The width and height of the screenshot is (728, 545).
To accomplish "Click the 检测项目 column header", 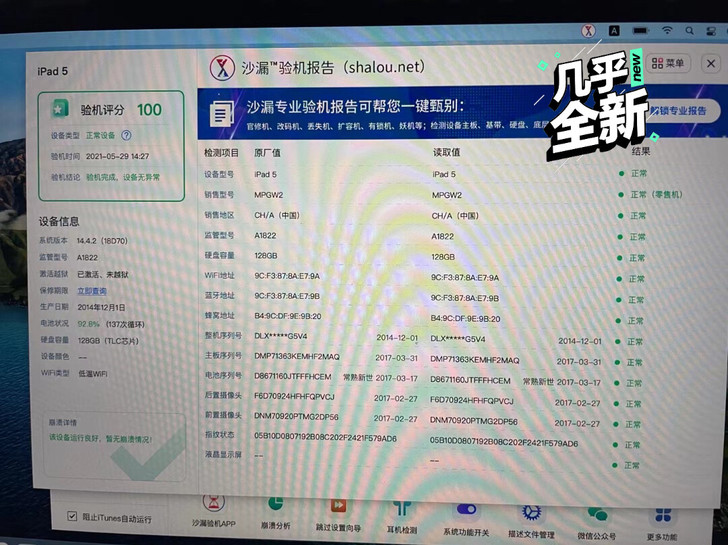I will click(221, 153).
